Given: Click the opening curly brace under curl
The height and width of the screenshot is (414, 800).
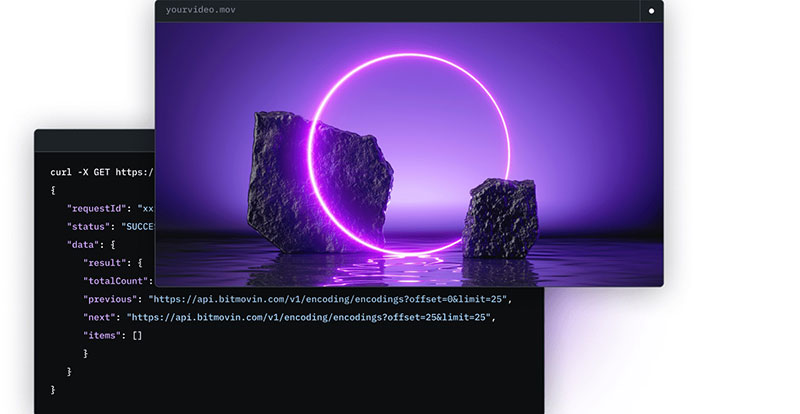Looking at the screenshot, I should (53, 190).
